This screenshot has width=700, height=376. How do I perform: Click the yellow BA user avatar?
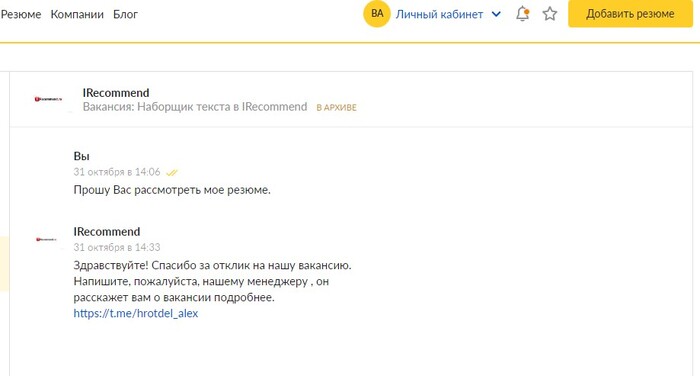pos(377,14)
